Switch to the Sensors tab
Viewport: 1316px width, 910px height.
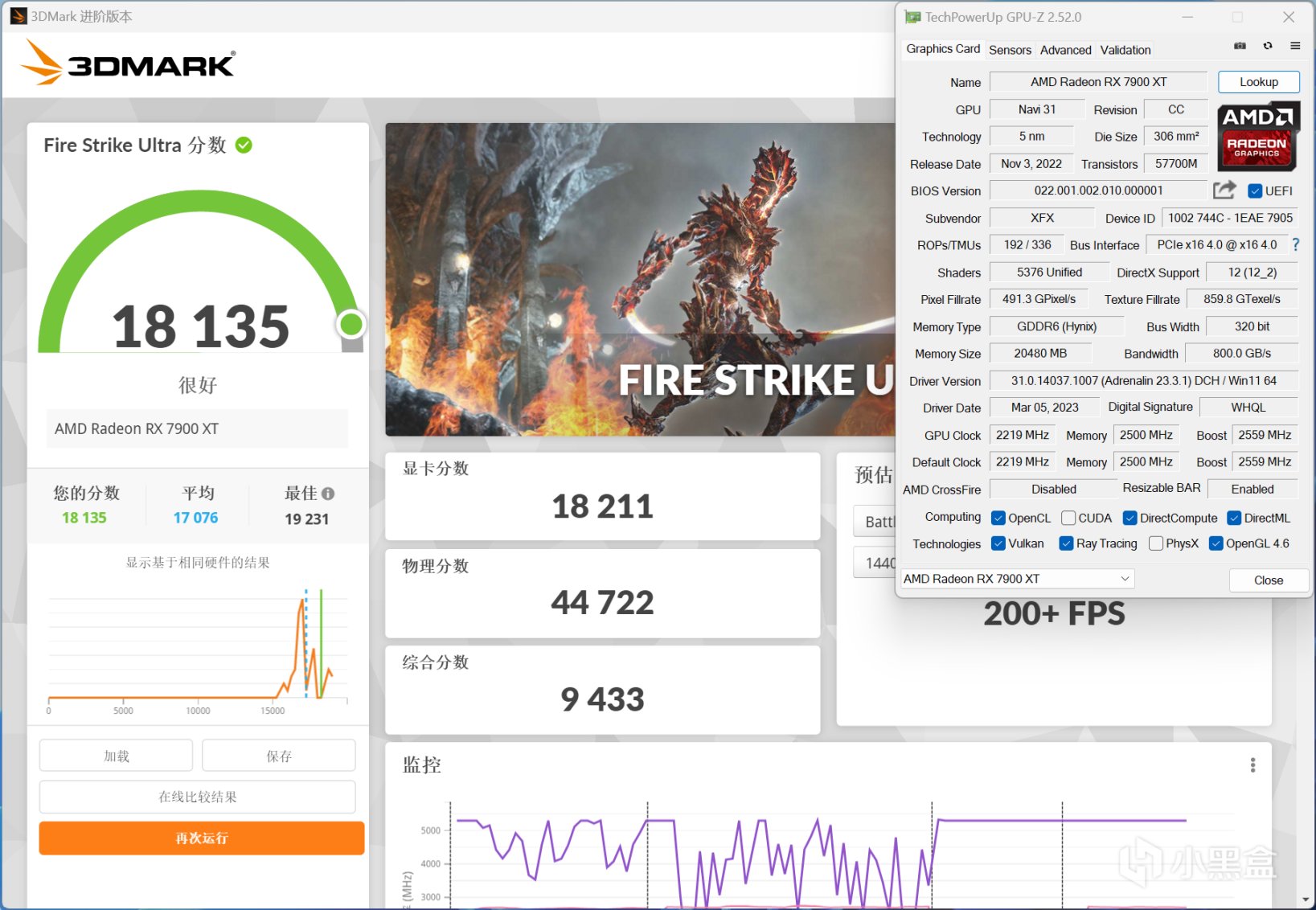pos(1010,50)
